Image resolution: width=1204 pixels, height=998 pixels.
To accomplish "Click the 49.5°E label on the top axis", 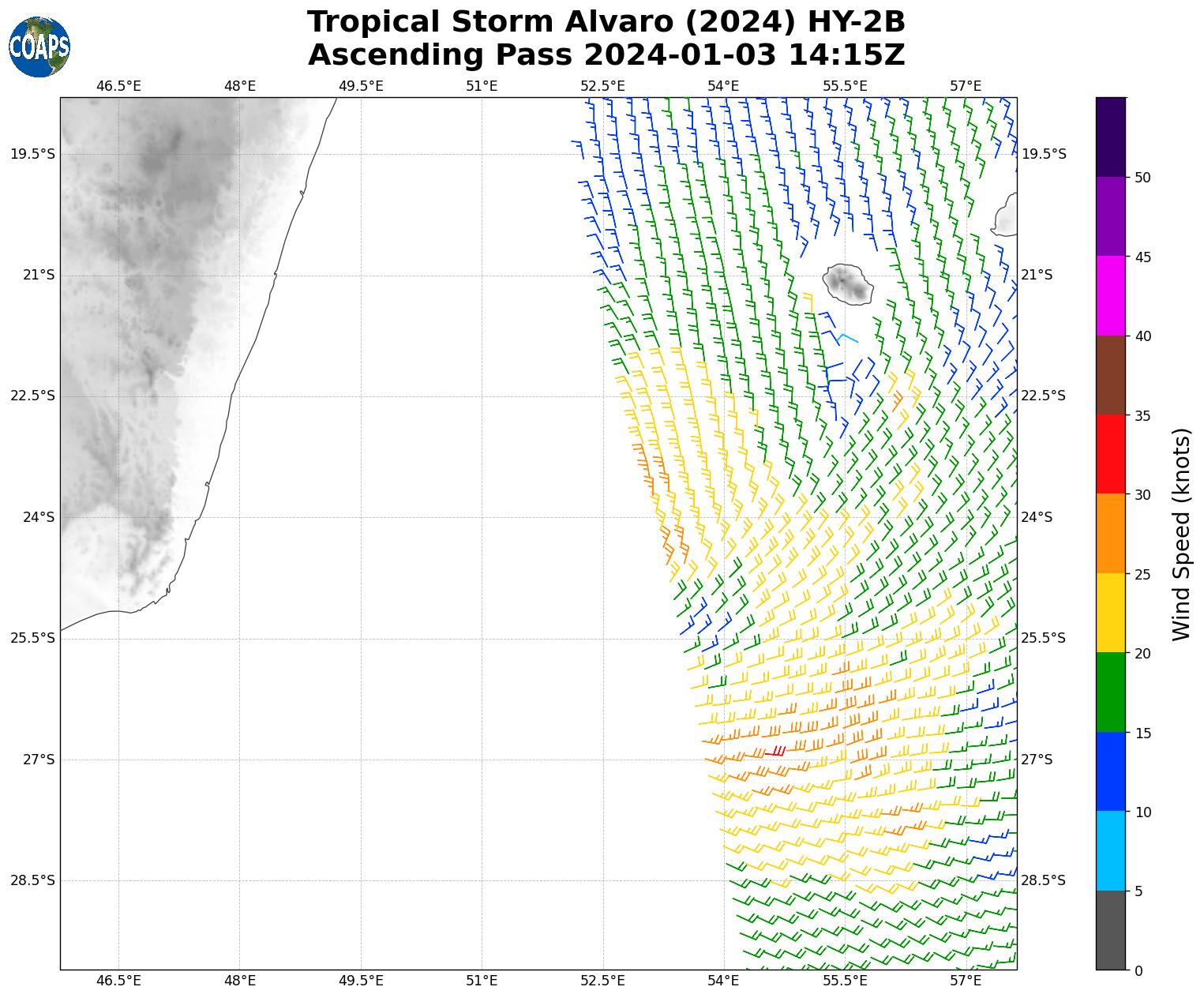I will coord(361,86).
